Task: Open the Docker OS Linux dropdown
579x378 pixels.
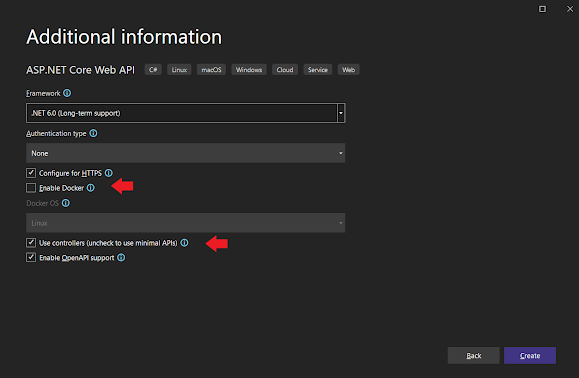Action: coord(185,223)
